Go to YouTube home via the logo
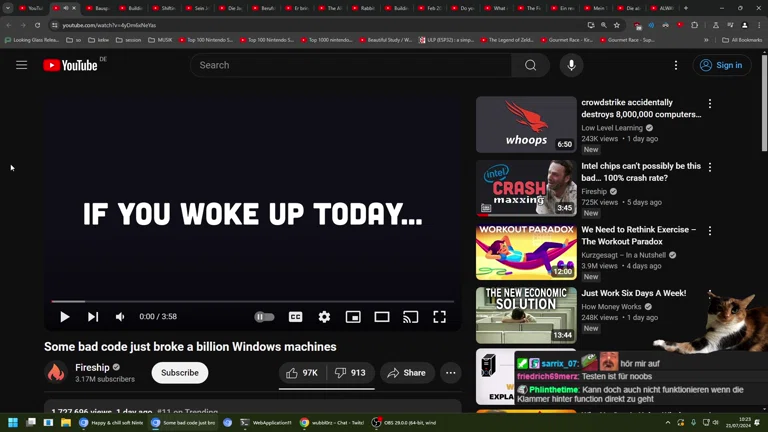This screenshot has height=432, width=768. click(x=70, y=65)
